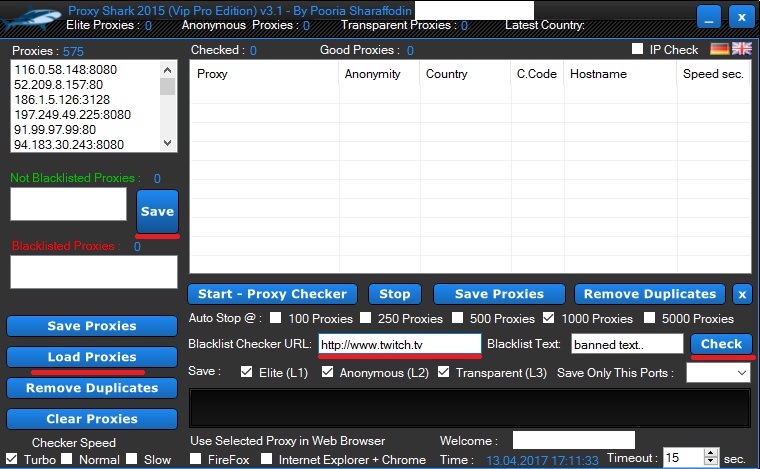760x469 pixels.
Task: Click the small x button beside Remove Duplicates
Action: click(741, 294)
